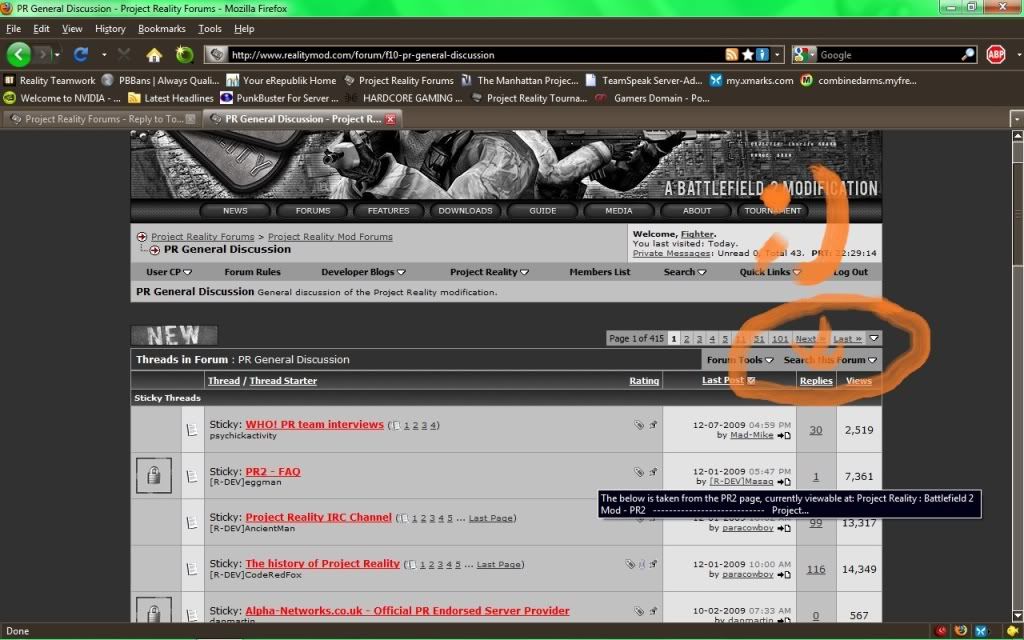Click the Firefox Home toolbar icon
Screen dimensions: 1024x640
153,55
